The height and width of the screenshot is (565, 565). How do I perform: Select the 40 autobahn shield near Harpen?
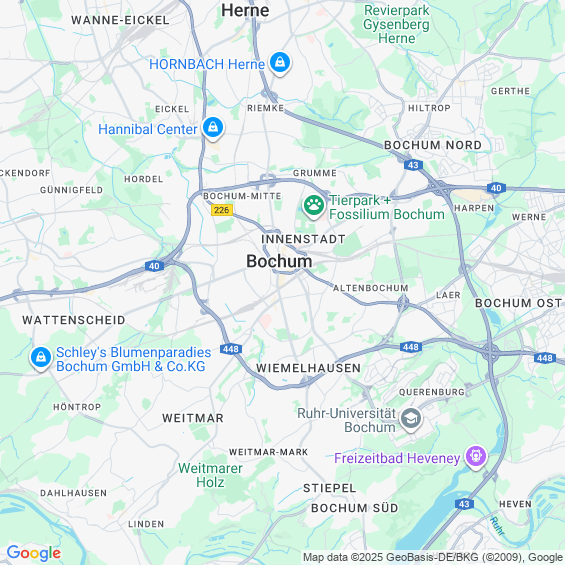496,188
